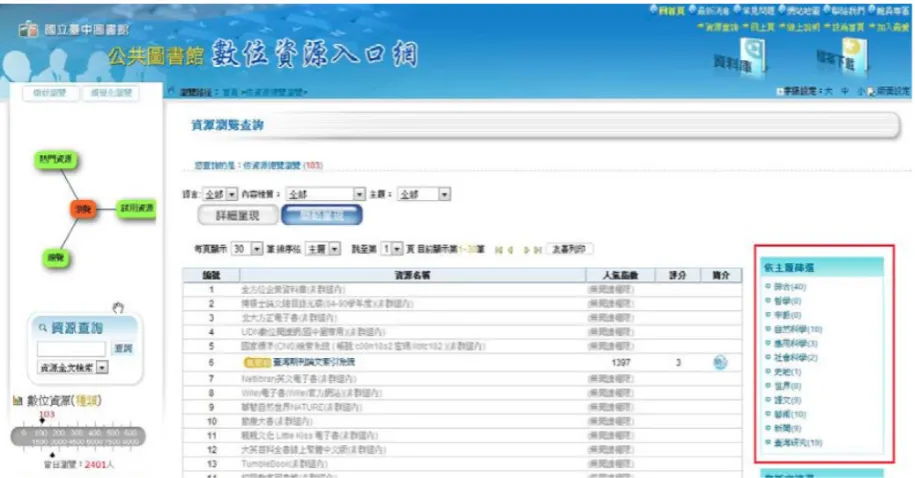Filter by 社會科學(2) subject
The width and height of the screenshot is (915, 478).
coord(795,357)
